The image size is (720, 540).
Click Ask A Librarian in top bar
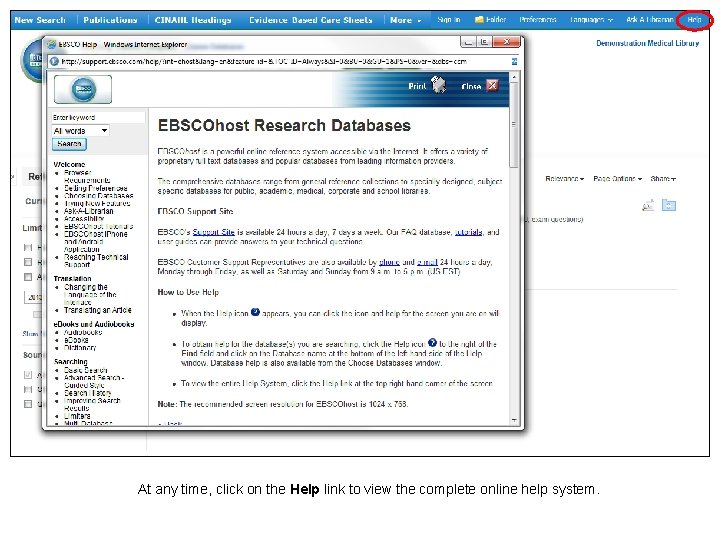click(x=650, y=20)
